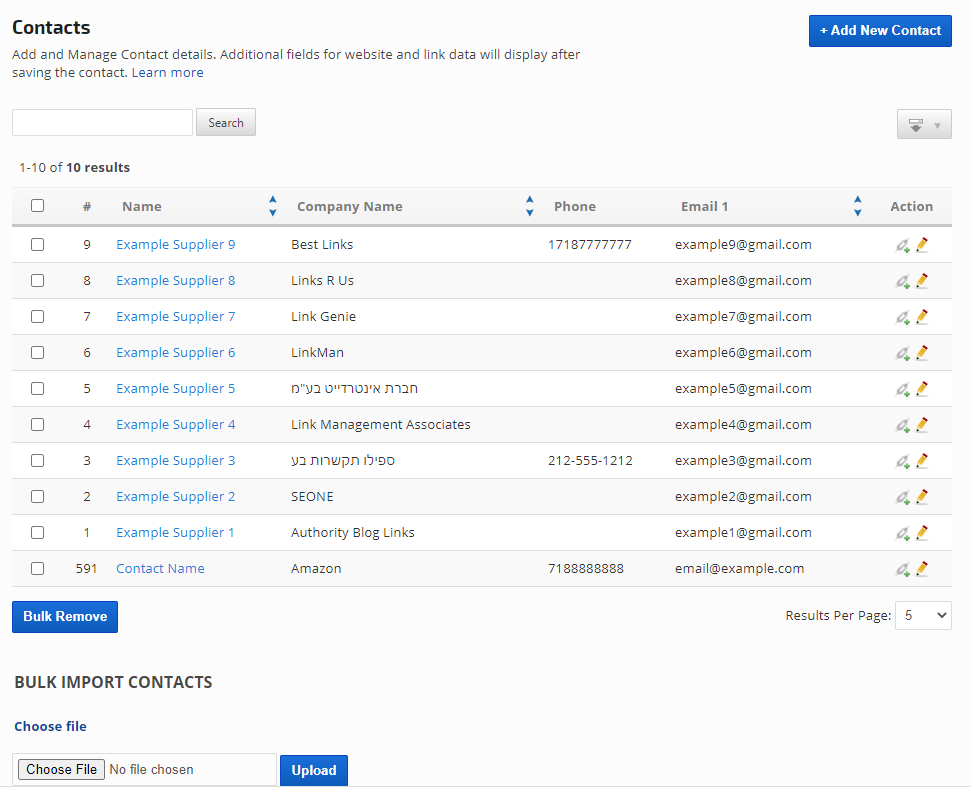971x789 pixels.
Task: Open the Results Per Page dropdown
Action: (922, 616)
